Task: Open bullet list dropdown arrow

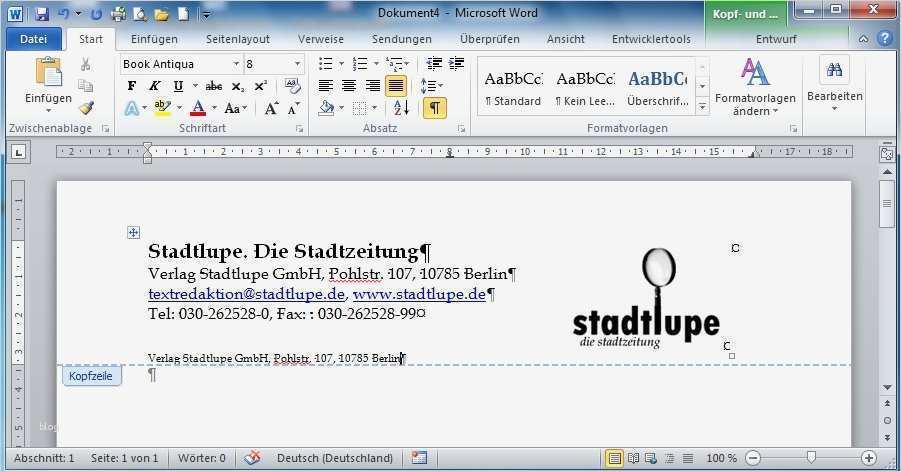Action: 341,64
